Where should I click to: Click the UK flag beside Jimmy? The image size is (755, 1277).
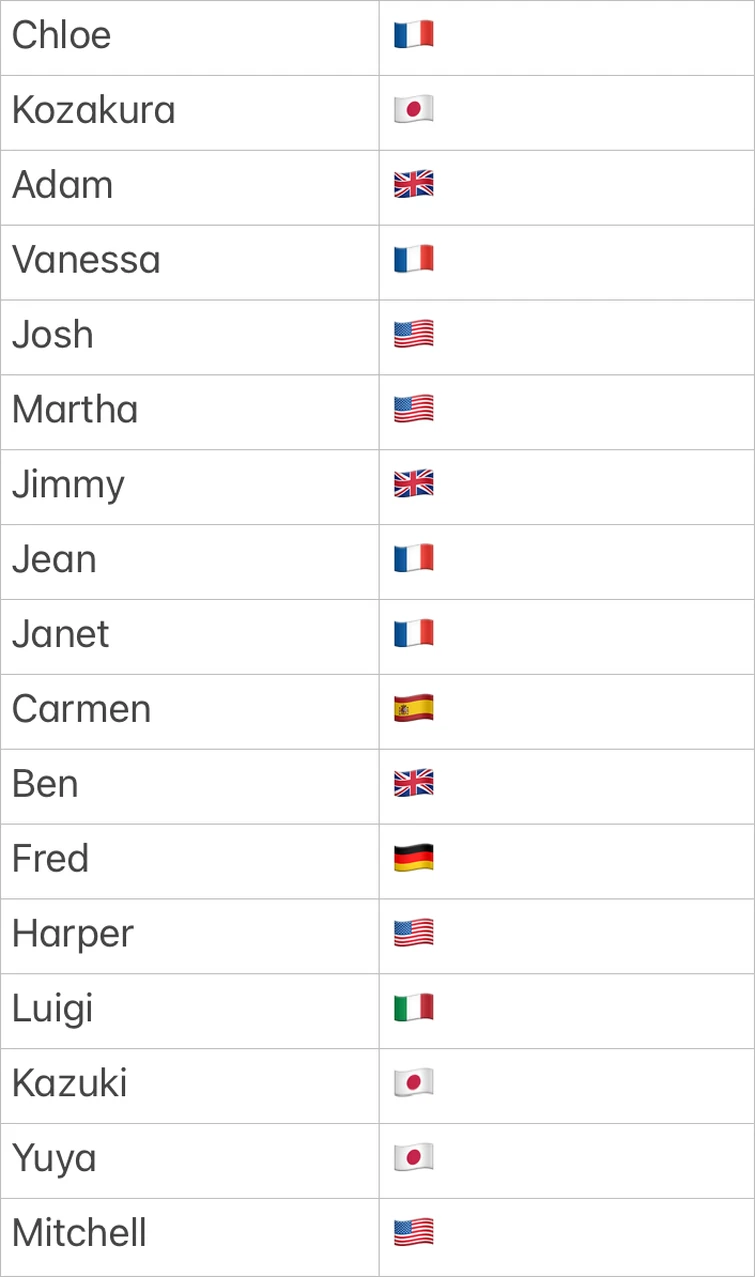tap(413, 485)
